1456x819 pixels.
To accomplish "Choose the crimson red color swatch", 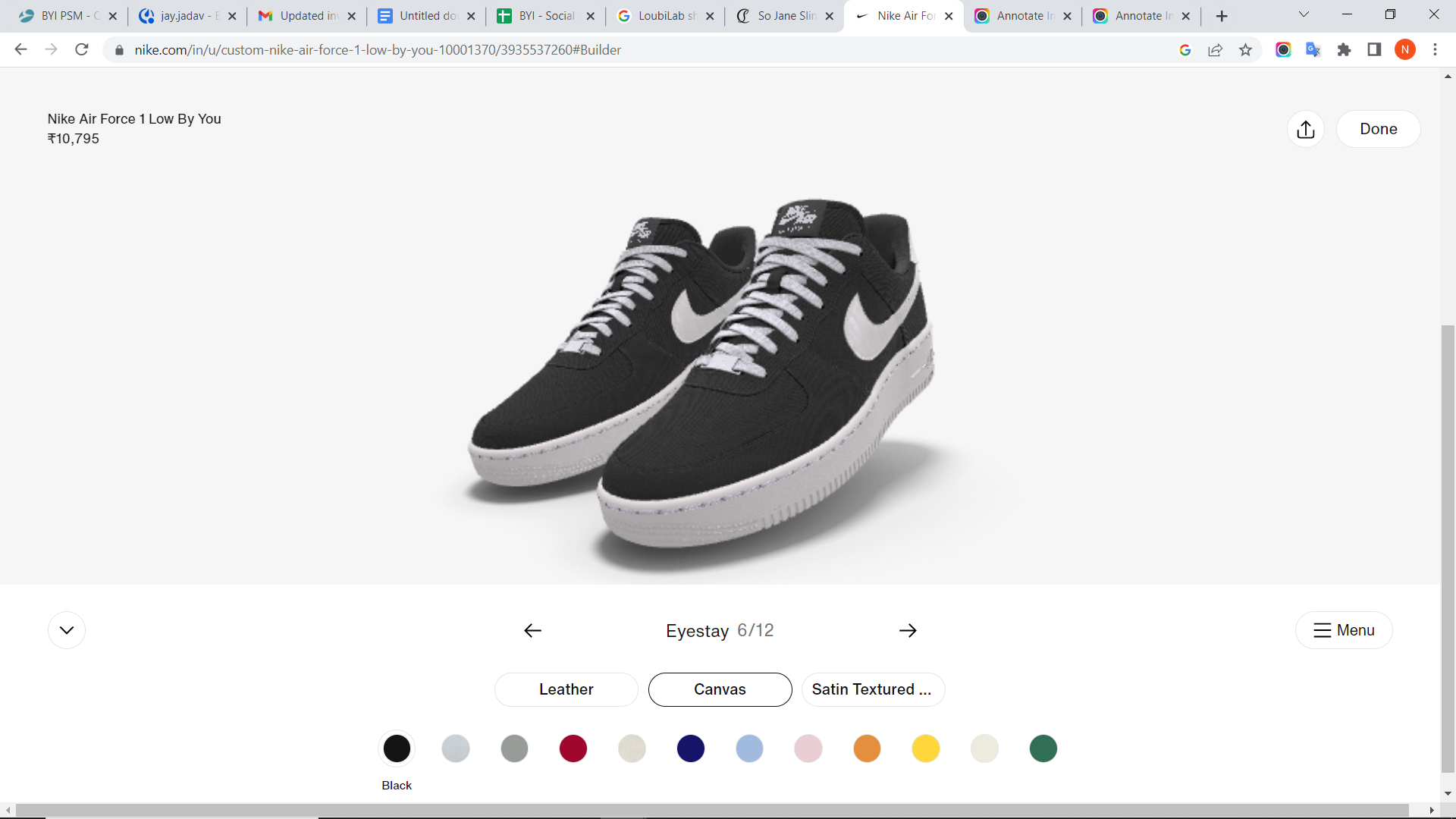I will (573, 748).
